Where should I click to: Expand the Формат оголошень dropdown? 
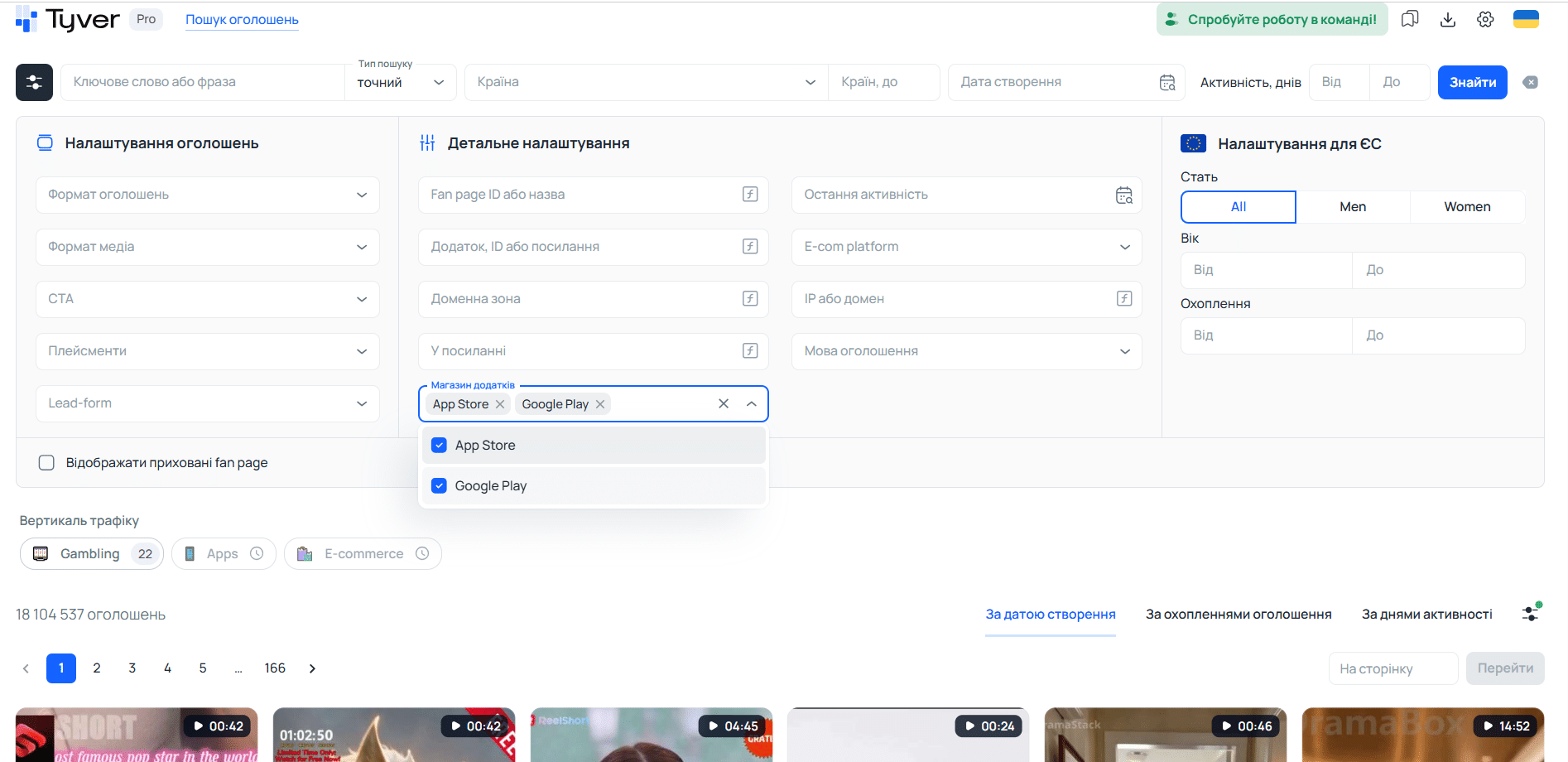click(x=208, y=195)
